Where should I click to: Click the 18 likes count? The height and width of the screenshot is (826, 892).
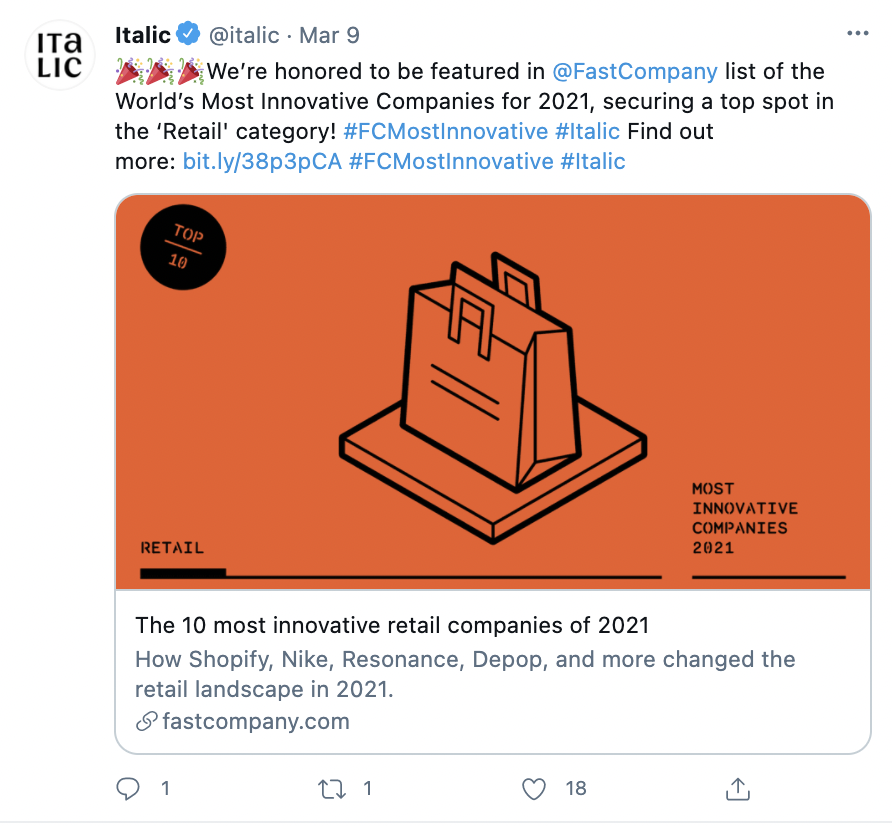coord(575,789)
